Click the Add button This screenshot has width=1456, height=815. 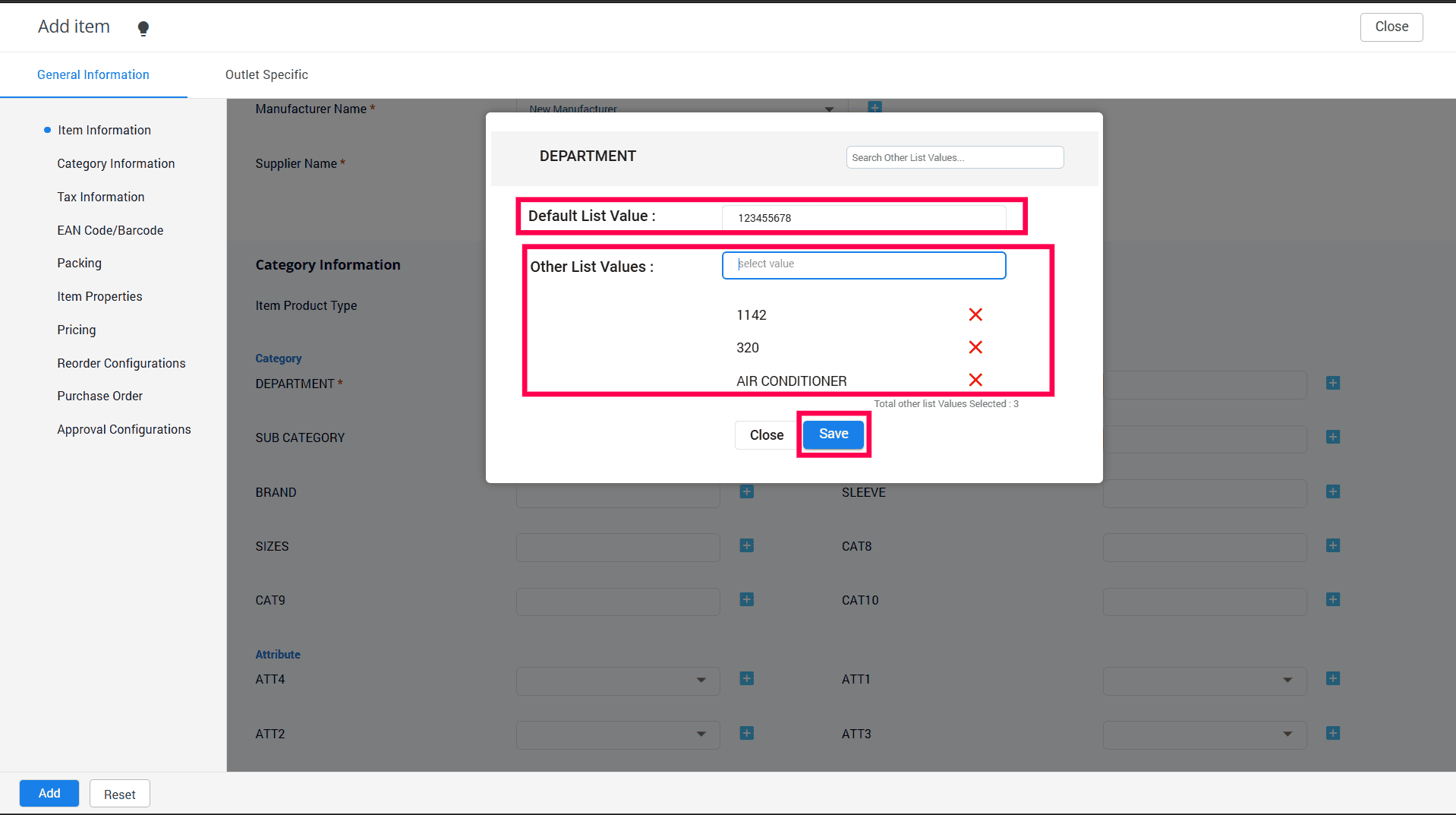49,793
